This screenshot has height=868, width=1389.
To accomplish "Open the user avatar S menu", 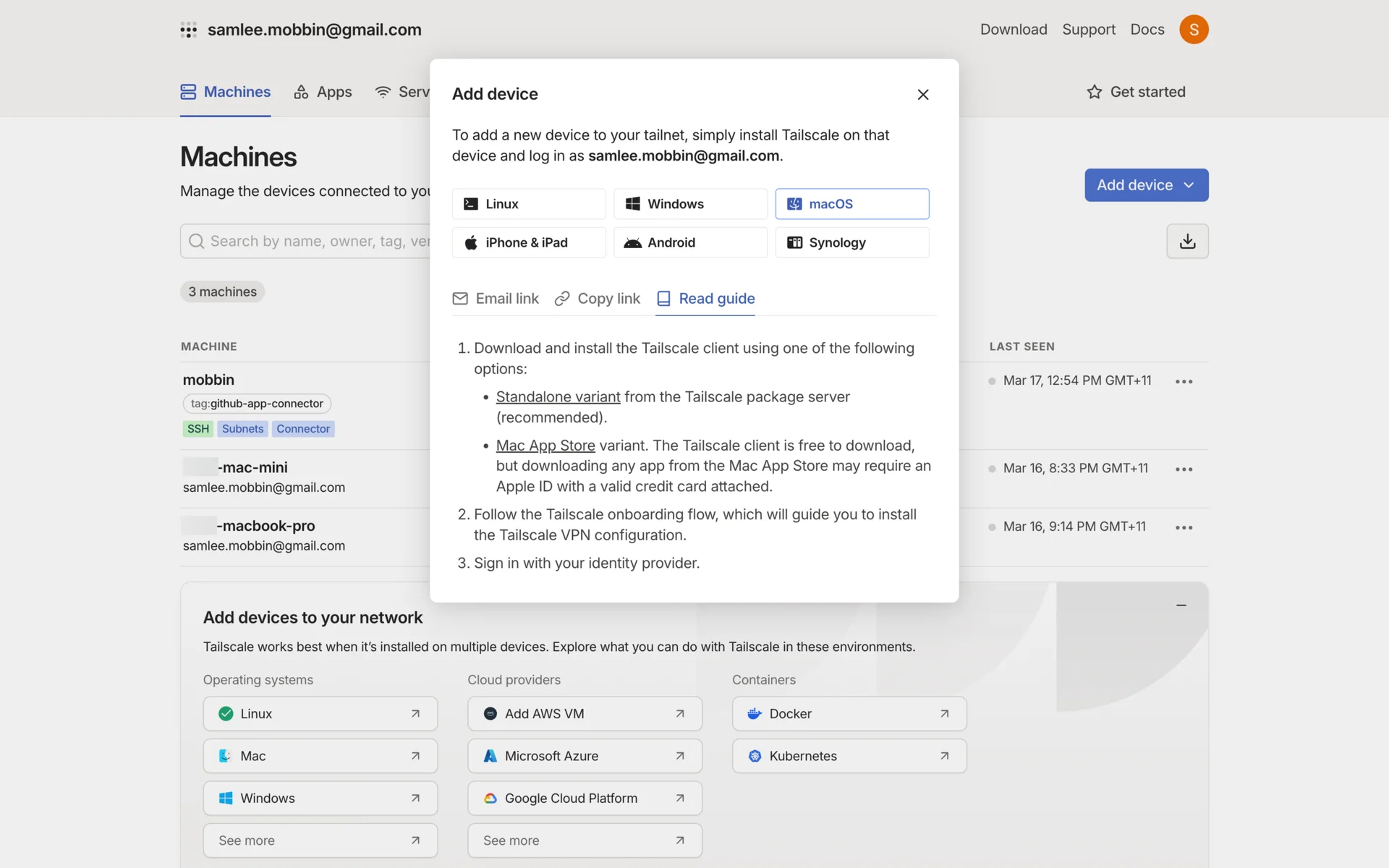I will pyautogui.click(x=1193, y=30).
